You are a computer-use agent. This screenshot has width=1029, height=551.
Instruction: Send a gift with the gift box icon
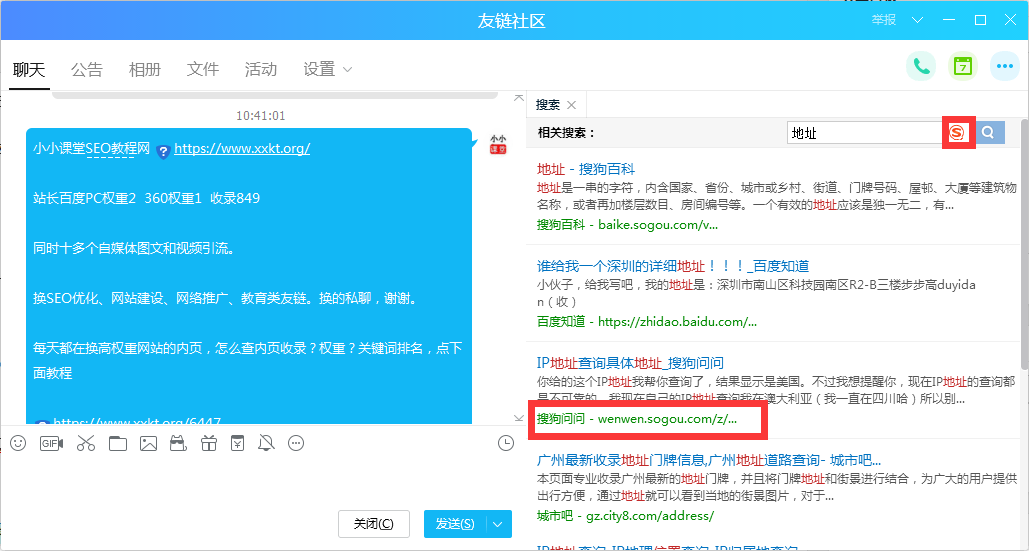[209, 443]
